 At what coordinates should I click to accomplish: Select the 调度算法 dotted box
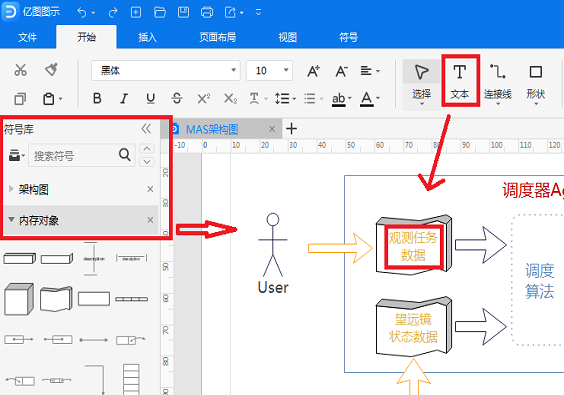tap(538, 281)
